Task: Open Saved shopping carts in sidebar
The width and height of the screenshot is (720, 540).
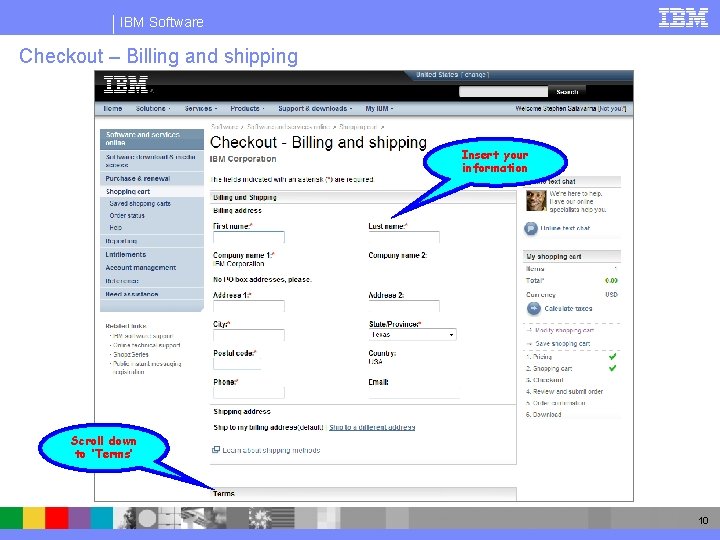Action: tap(140, 203)
